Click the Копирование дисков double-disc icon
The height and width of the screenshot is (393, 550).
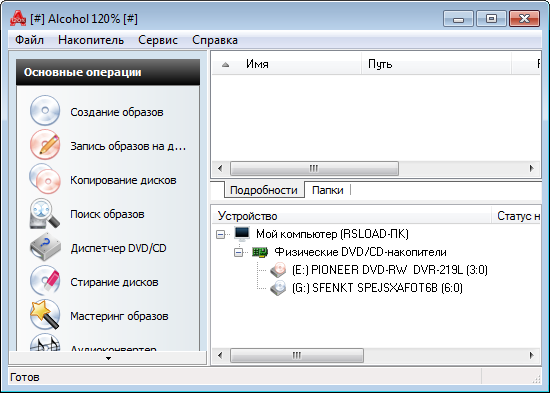tap(45, 179)
